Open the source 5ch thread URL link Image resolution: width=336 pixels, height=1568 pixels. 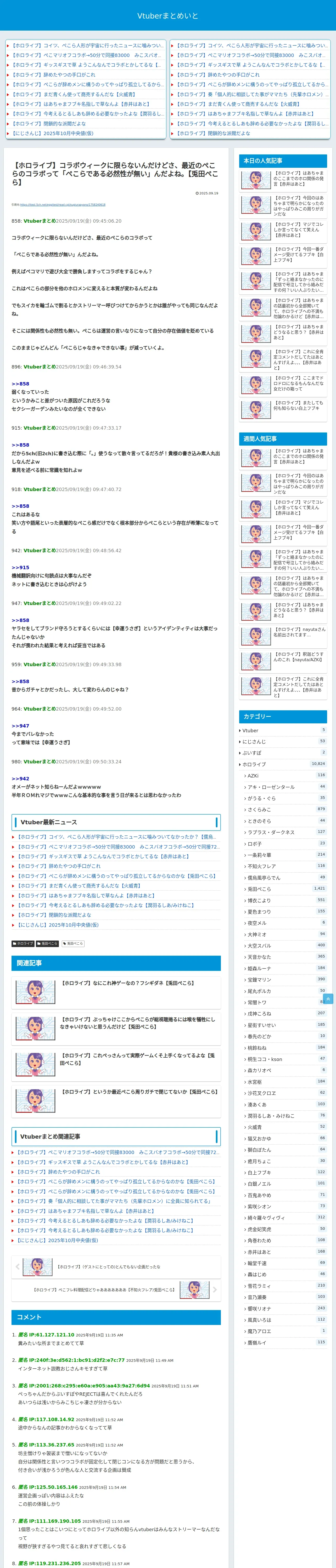62,205
